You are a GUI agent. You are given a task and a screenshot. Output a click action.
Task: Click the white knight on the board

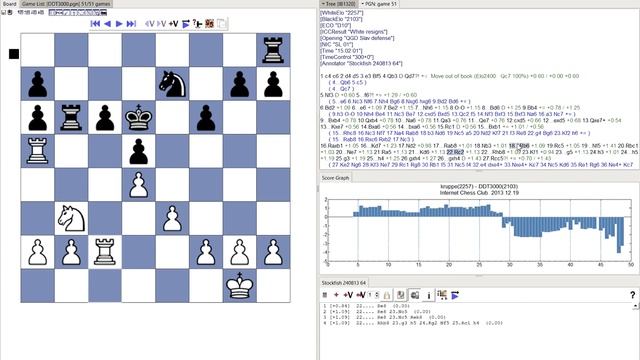(x=71, y=218)
